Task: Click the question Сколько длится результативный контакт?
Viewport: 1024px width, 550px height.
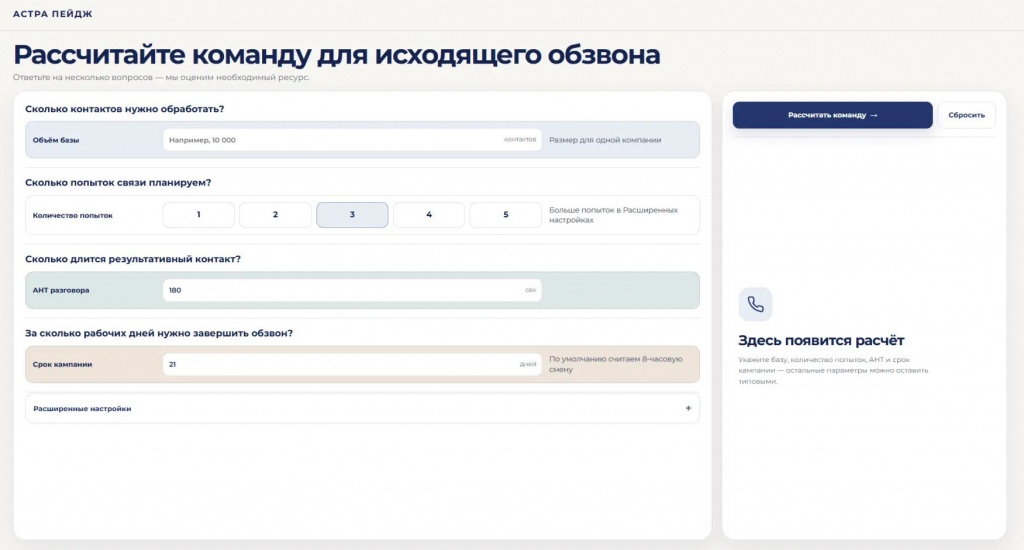Action: [x=133, y=259]
